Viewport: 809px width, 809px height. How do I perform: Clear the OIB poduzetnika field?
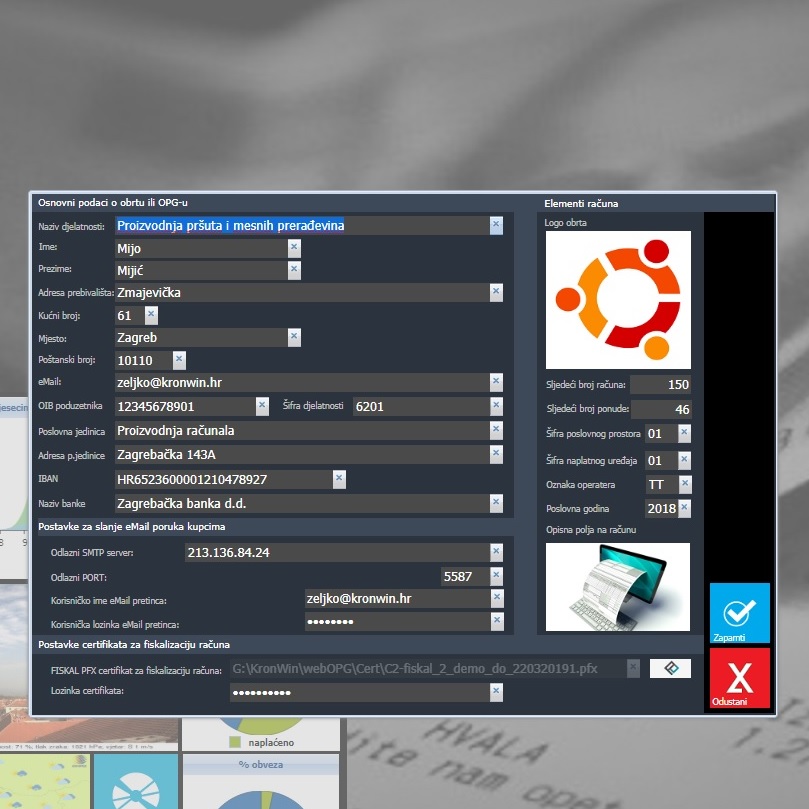(262, 406)
